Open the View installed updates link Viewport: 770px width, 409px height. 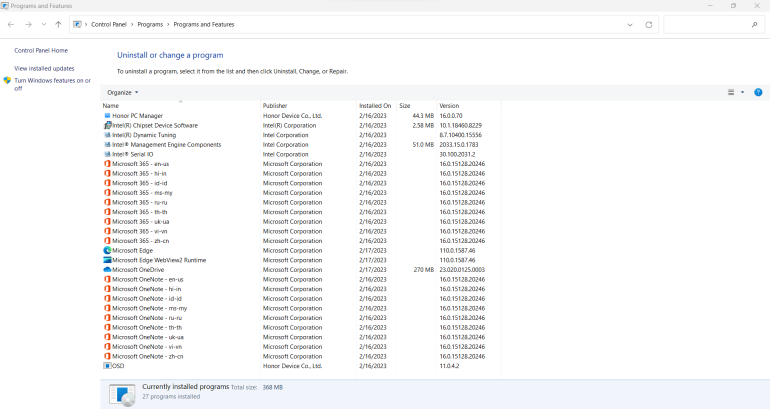point(44,68)
